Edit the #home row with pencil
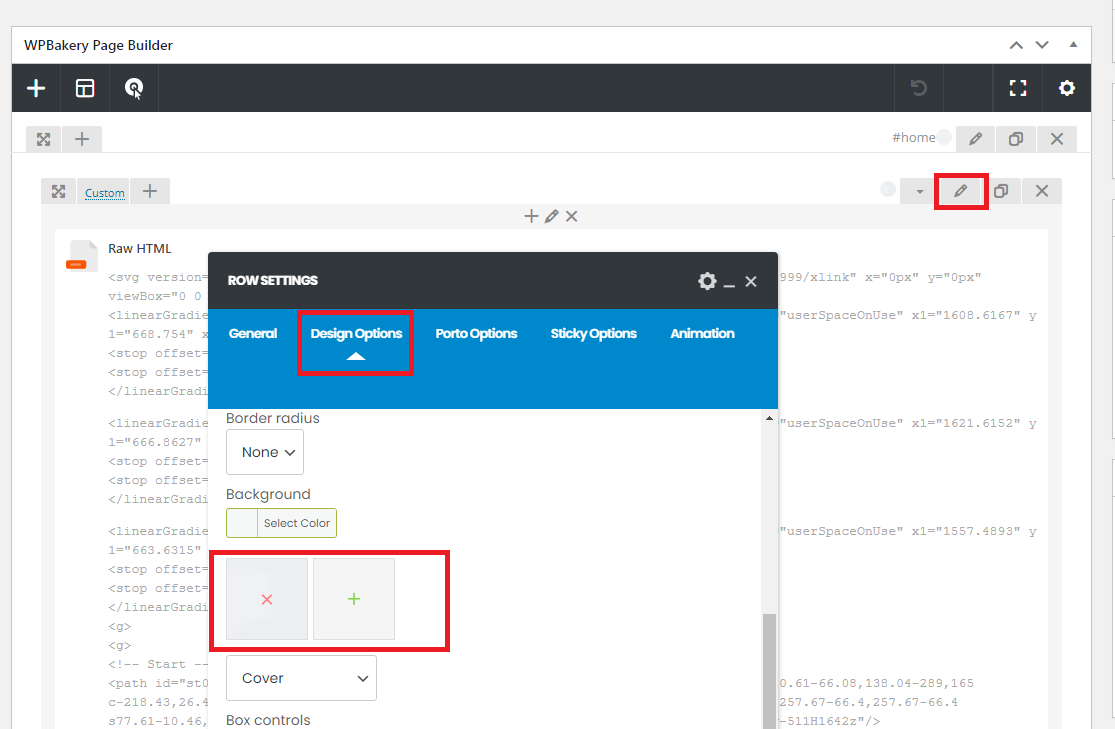1115x729 pixels. click(975, 138)
